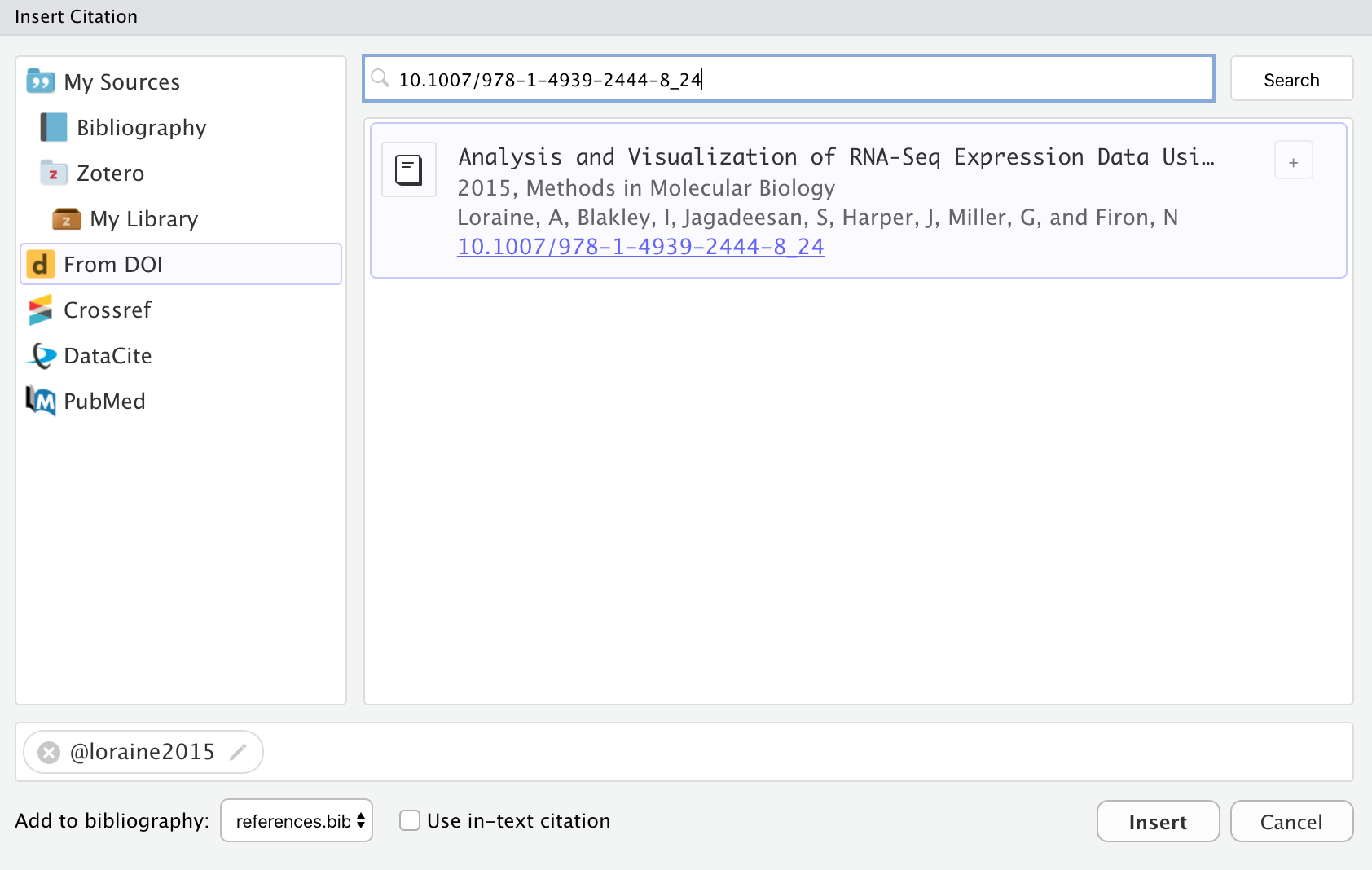Image resolution: width=1372 pixels, height=870 pixels.
Task: Open the Crossref search provider
Action: tap(107, 310)
